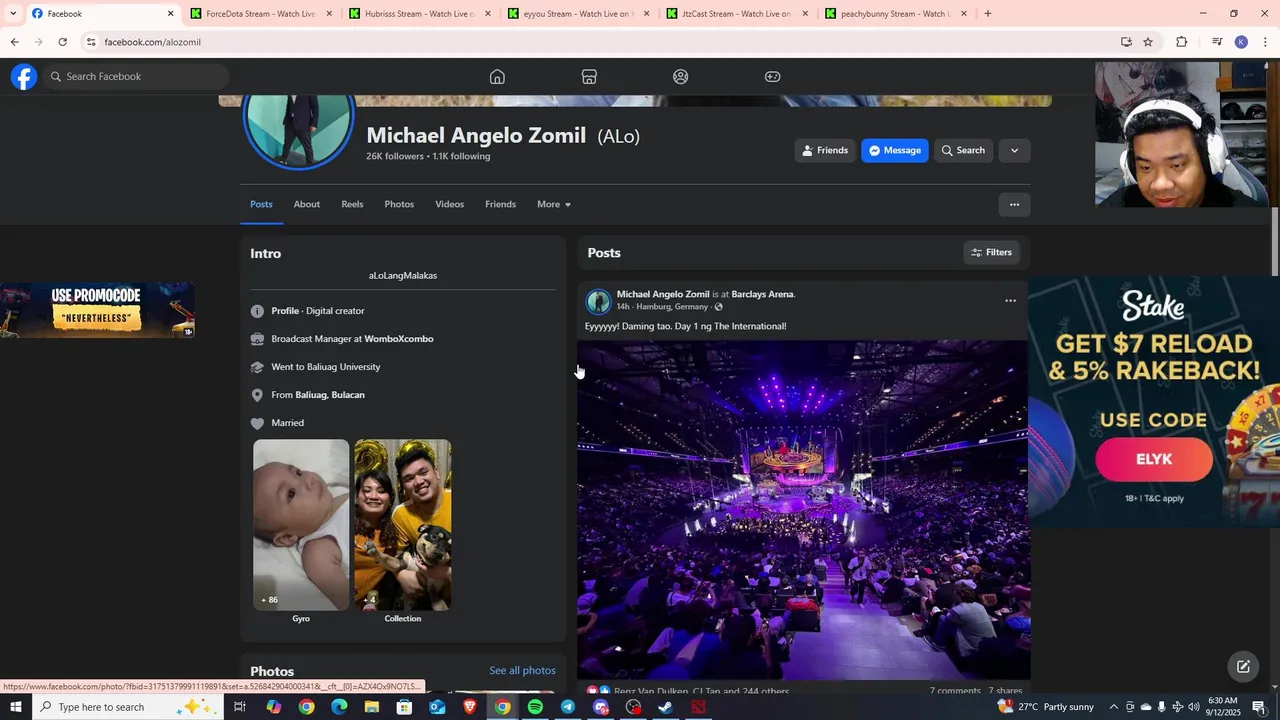Switch to ForceDota Stream browser tab

(x=259, y=14)
